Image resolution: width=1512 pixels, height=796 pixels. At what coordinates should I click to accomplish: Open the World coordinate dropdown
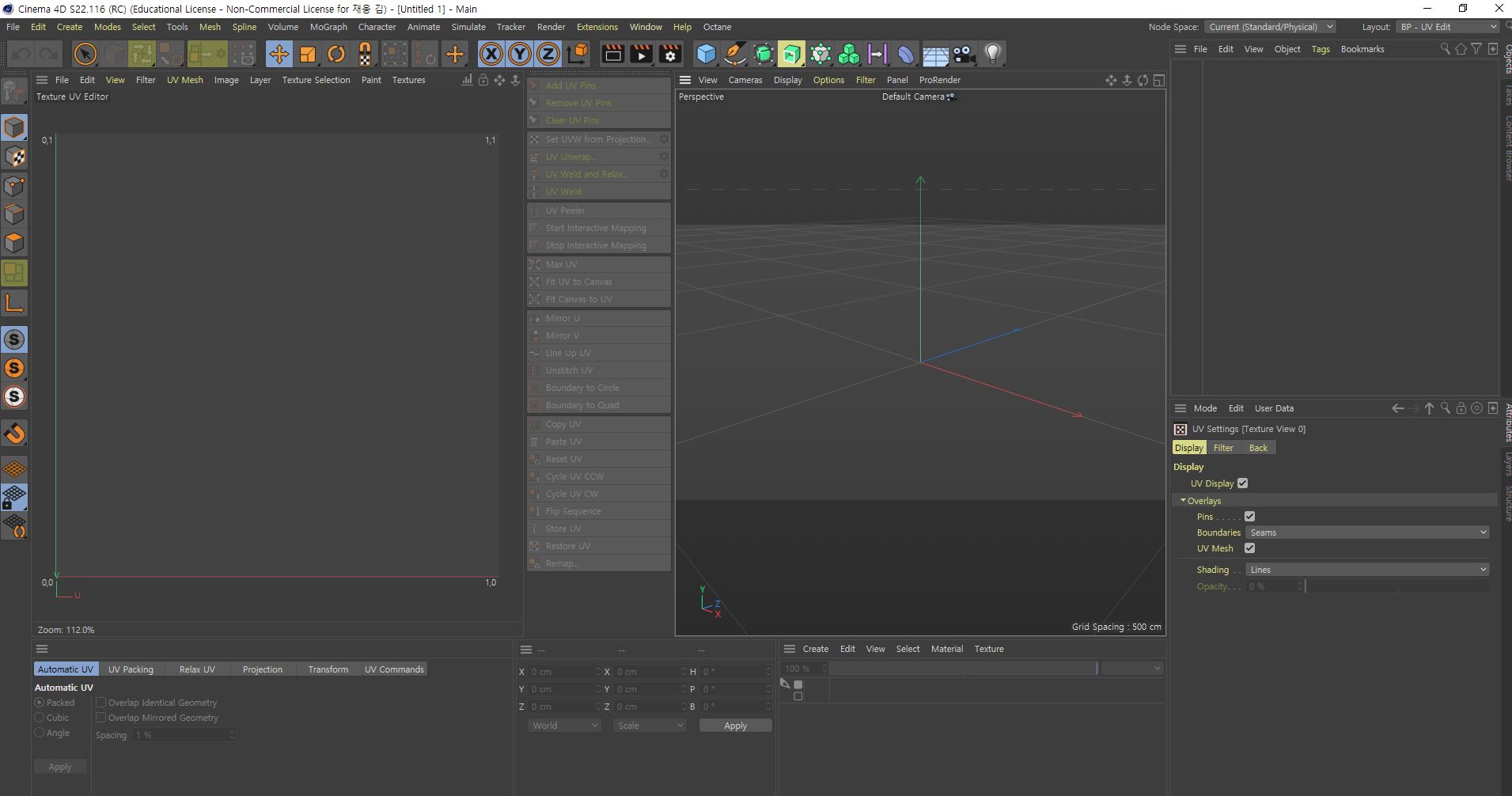pos(564,726)
